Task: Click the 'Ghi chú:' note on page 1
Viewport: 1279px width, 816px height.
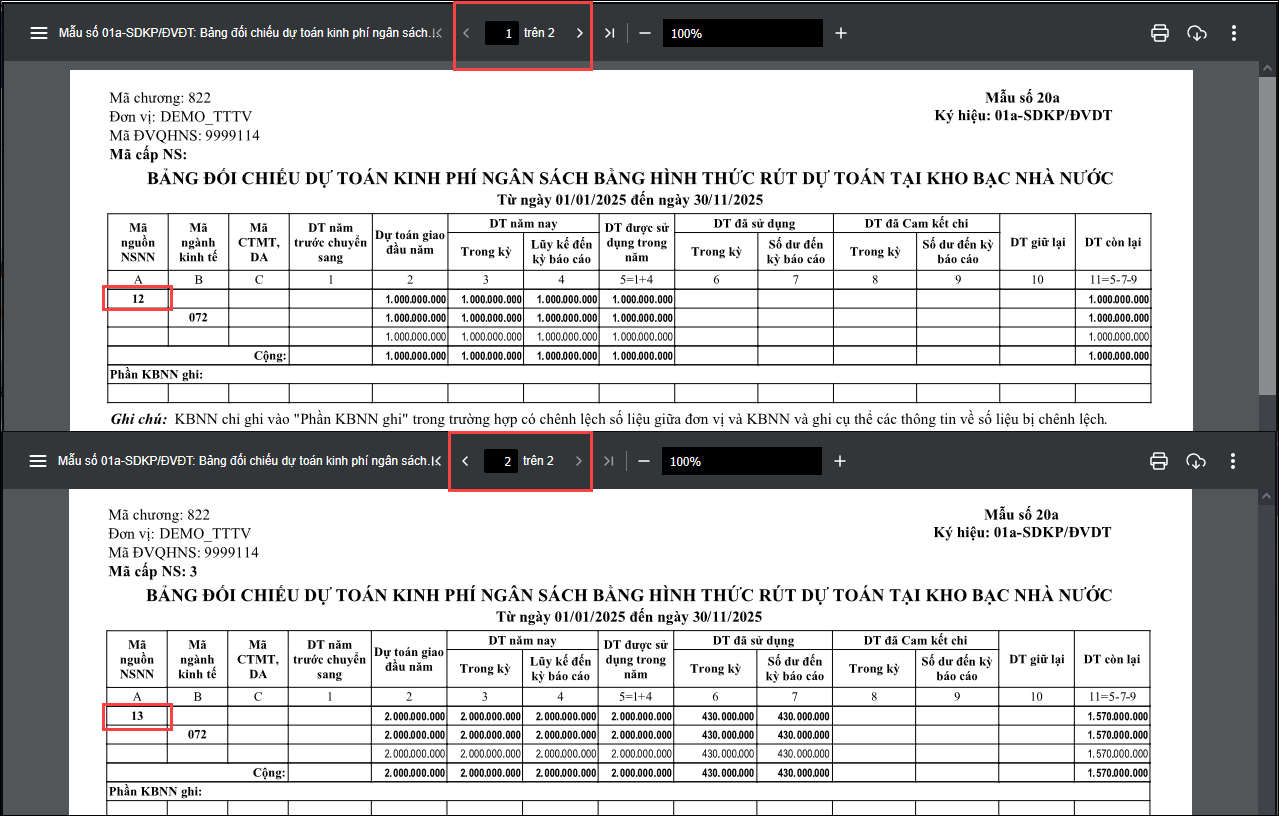Action: point(608,419)
